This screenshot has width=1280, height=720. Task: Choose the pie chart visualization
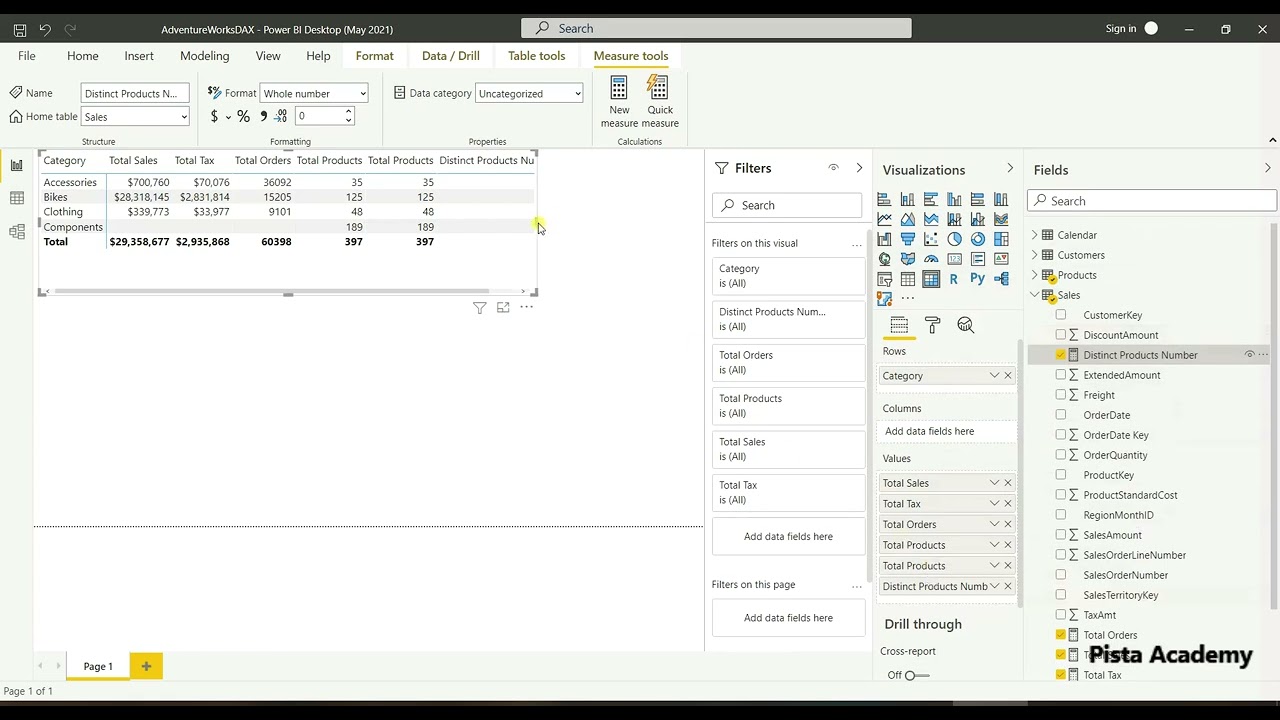tap(954, 239)
